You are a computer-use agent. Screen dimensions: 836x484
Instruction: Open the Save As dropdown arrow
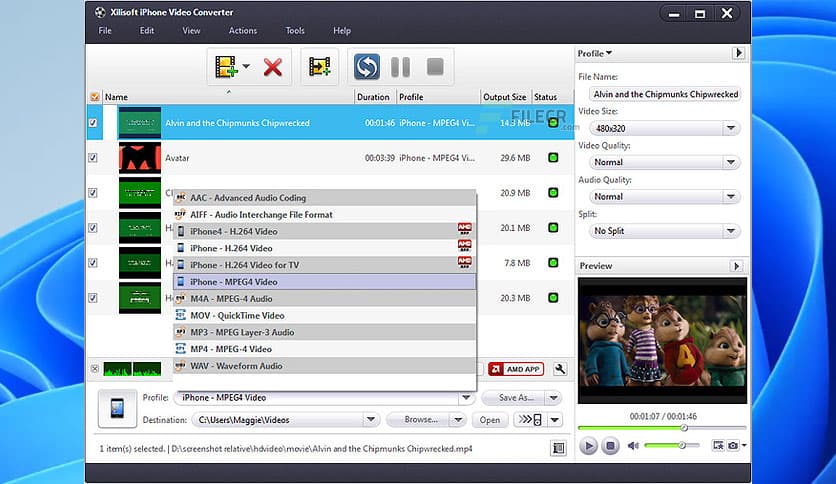coord(553,398)
